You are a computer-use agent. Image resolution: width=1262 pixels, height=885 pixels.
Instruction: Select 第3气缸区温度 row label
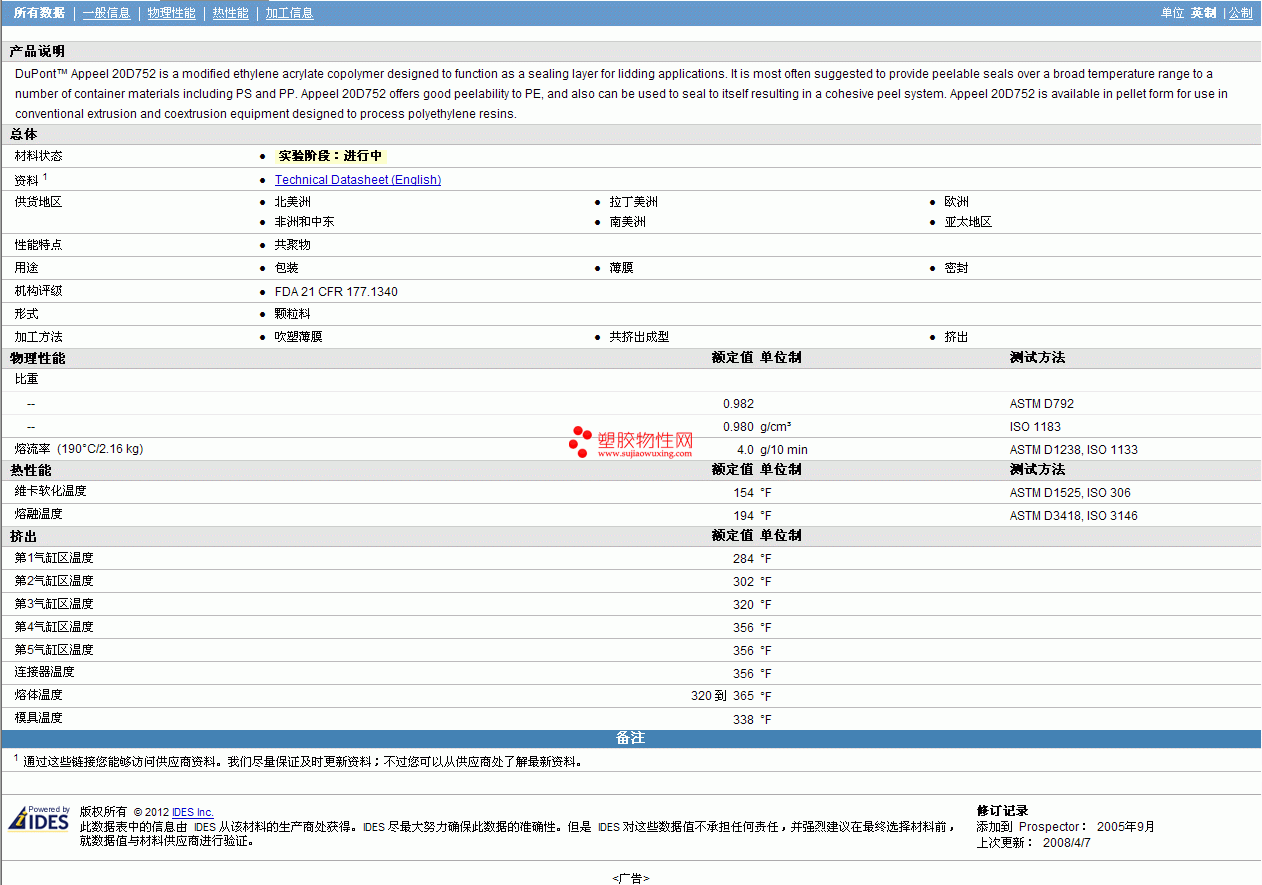click(54, 604)
